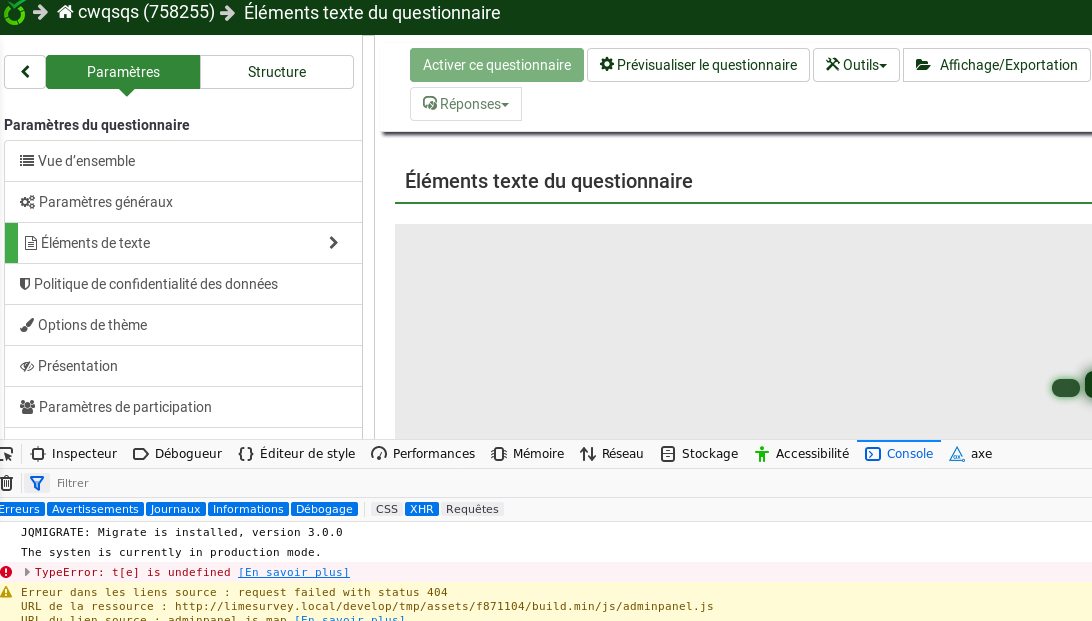This screenshot has height=621, width=1092.
Task: Collapse sidebar with left chevron button
Action: point(25,72)
